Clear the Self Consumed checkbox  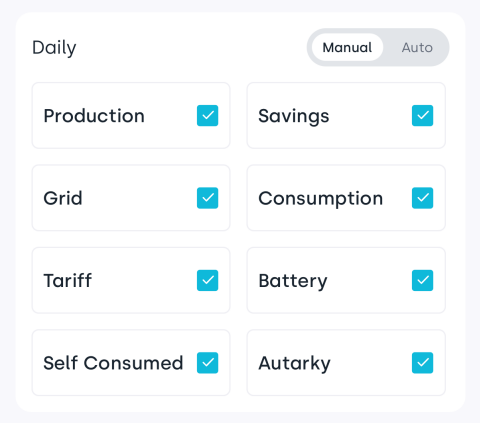point(207,363)
